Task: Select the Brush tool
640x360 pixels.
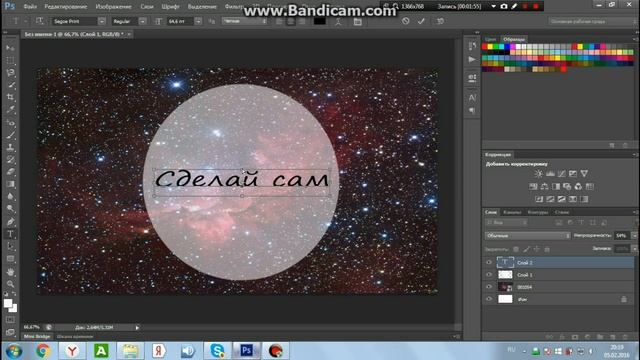Action: tap(10, 135)
